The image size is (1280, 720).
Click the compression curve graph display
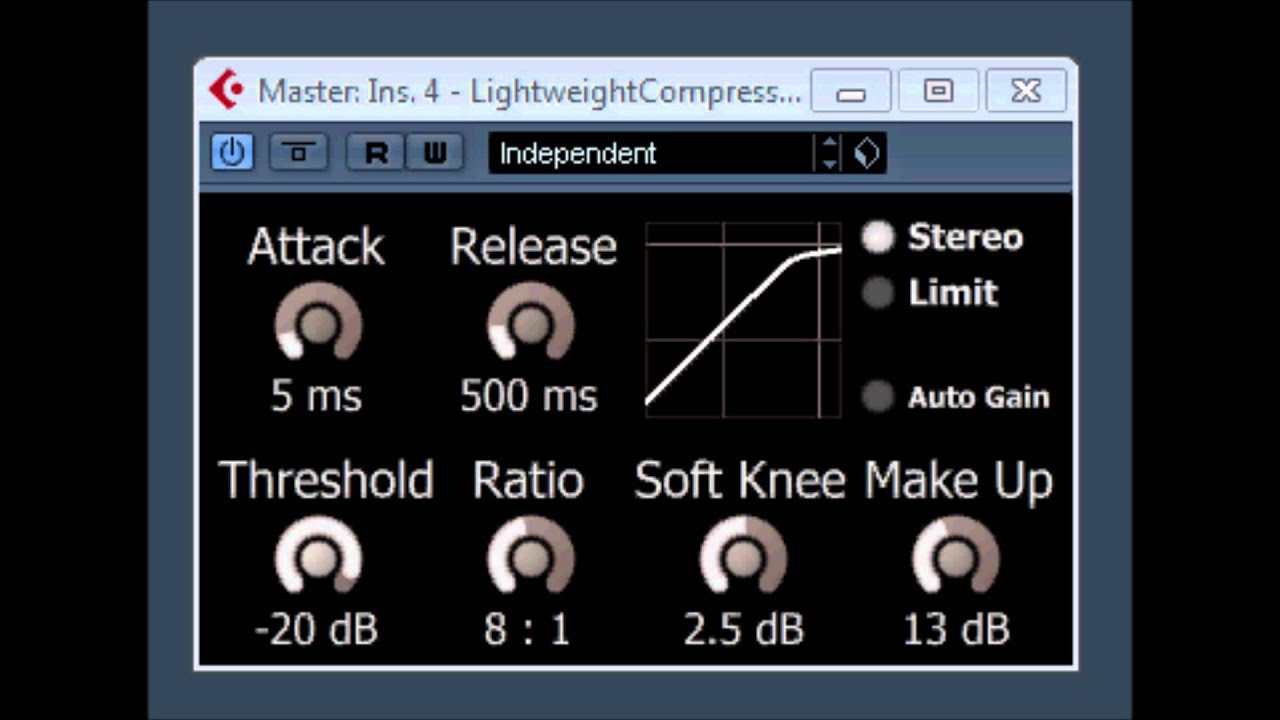pyautogui.click(x=743, y=320)
